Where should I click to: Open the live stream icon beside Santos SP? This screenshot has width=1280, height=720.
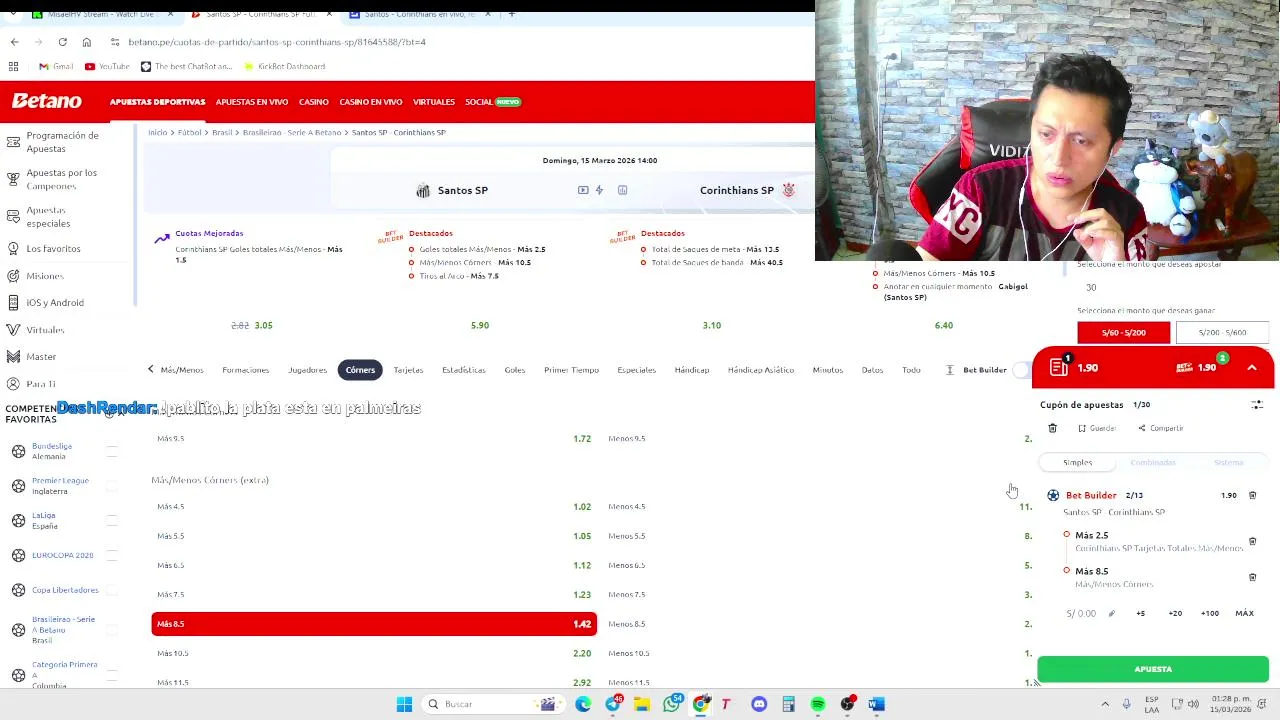(x=583, y=190)
